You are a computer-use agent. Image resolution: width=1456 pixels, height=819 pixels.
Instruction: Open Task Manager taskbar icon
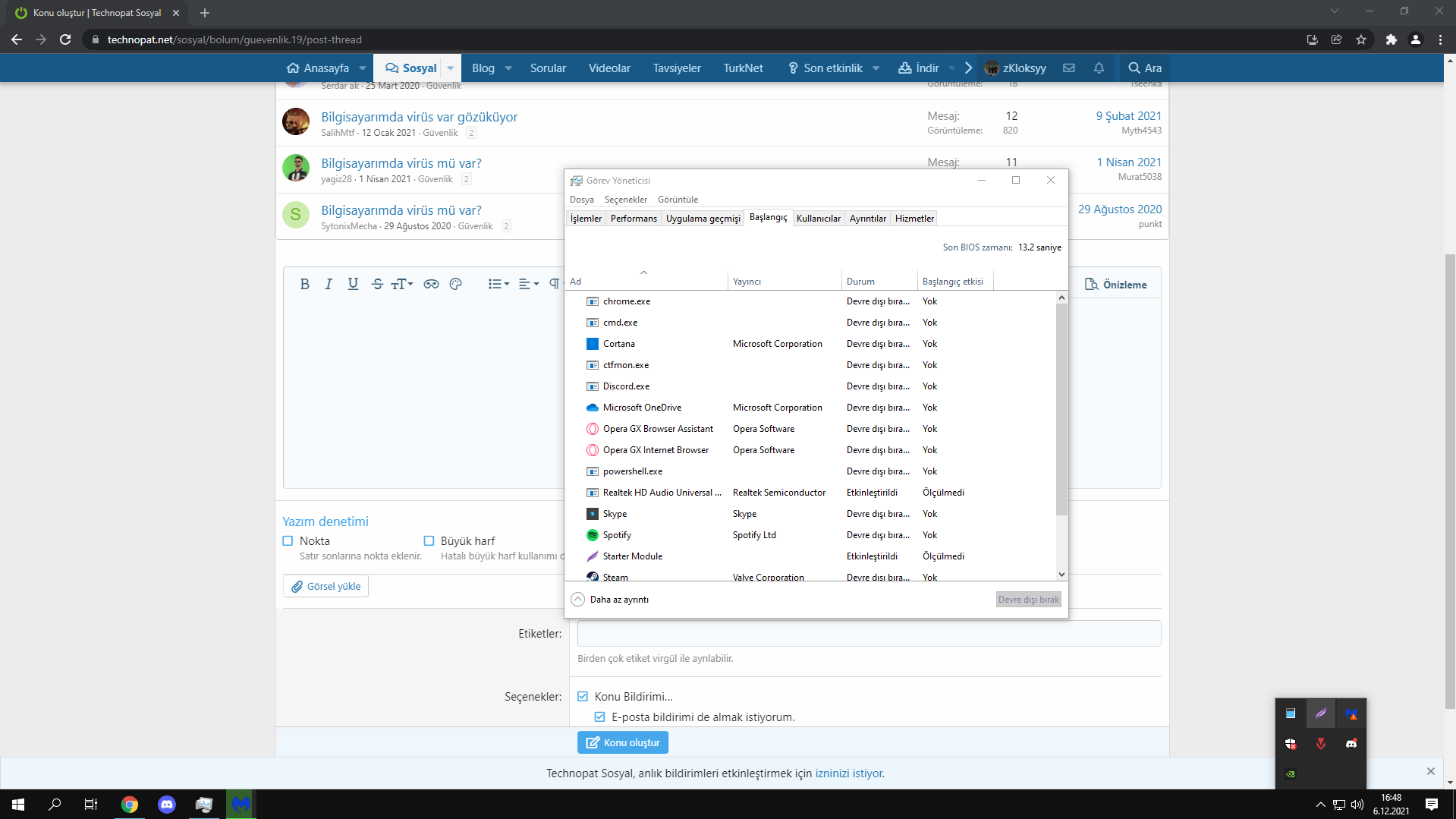(x=204, y=805)
